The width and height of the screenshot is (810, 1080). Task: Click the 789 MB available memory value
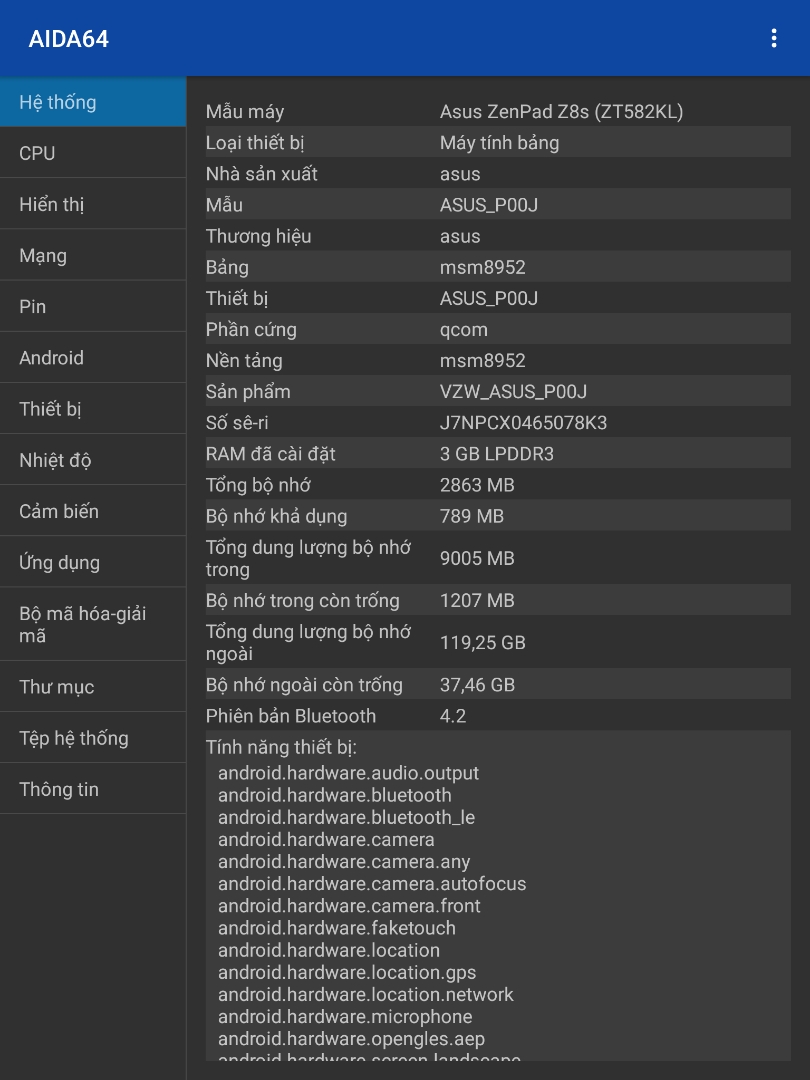[472, 516]
